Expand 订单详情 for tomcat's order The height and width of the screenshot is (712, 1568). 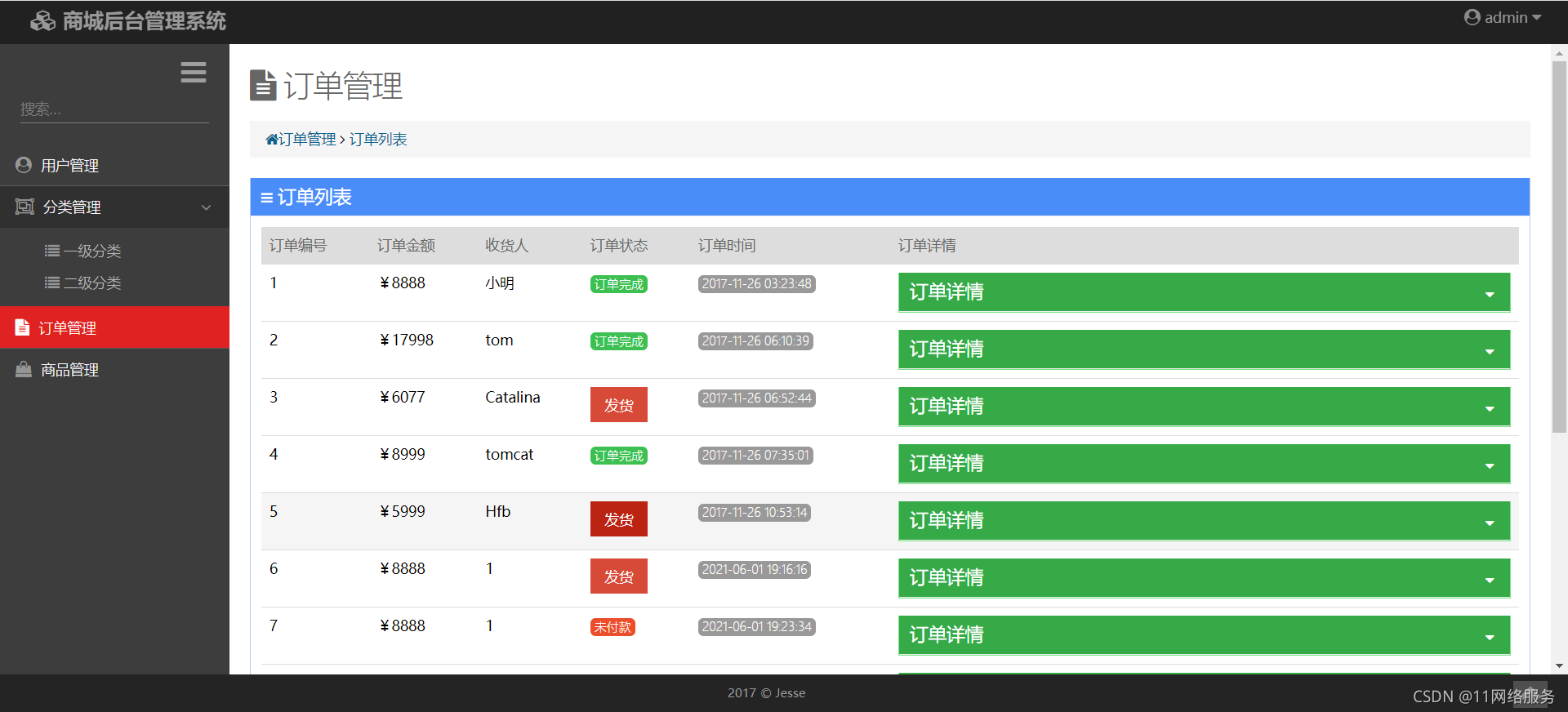pyautogui.click(x=1204, y=464)
